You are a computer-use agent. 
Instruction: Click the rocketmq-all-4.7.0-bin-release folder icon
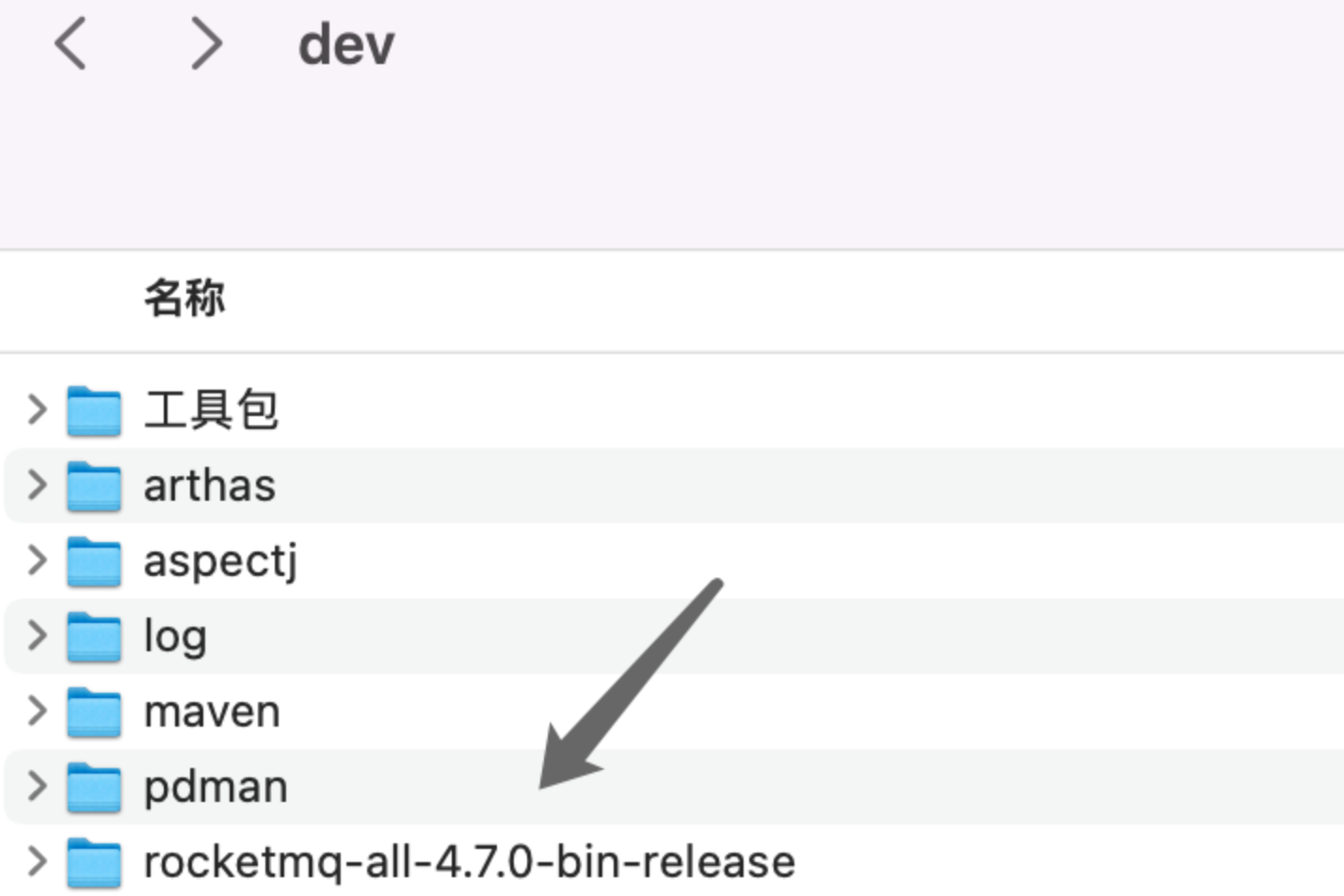(x=94, y=863)
